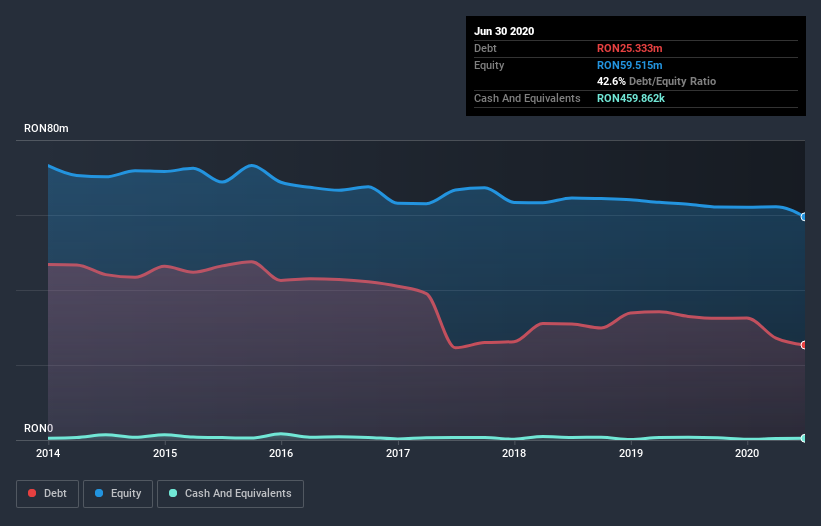Click the 2020 x-axis label
The width and height of the screenshot is (821, 526).
tap(747, 453)
